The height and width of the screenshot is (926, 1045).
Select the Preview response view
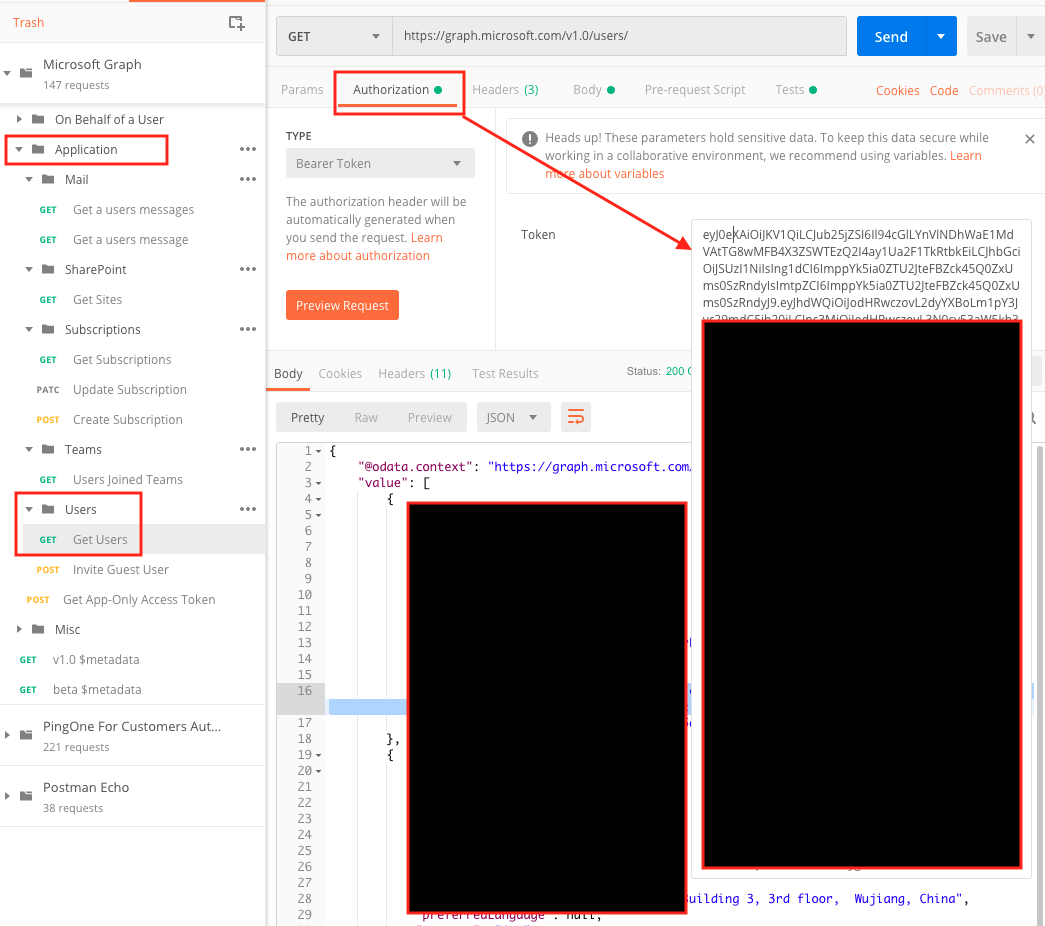pos(430,417)
